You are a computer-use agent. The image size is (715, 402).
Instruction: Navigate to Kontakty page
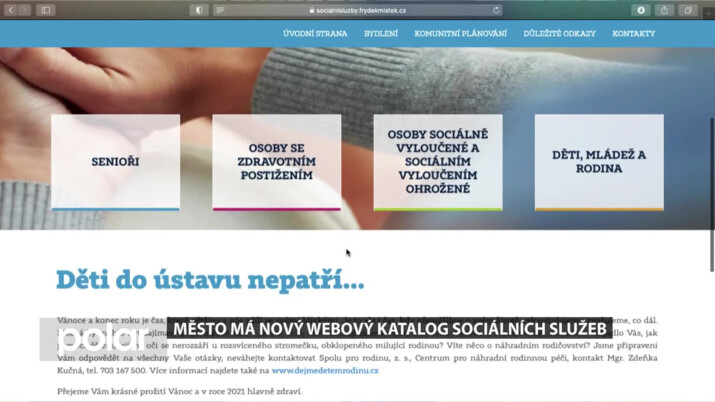click(x=634, y=33)
